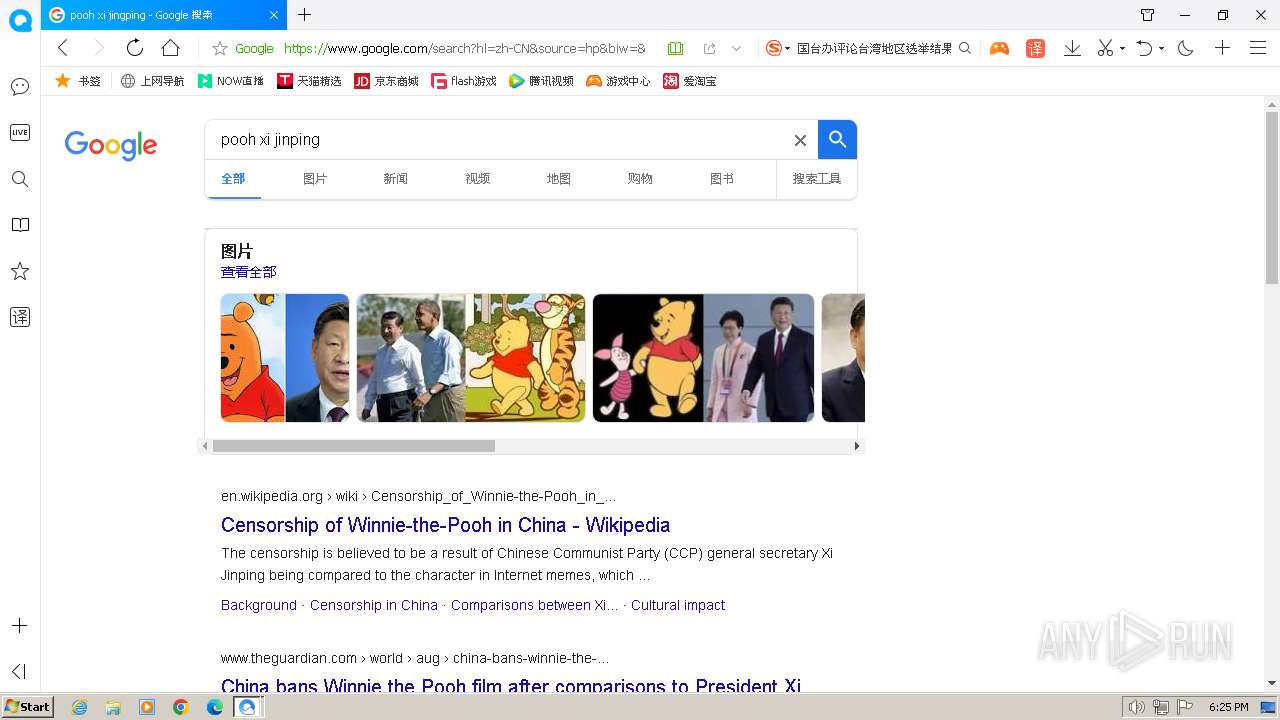Open sidebar search icon
This screenshot has height=720, width=1280.
pos(20,179)
